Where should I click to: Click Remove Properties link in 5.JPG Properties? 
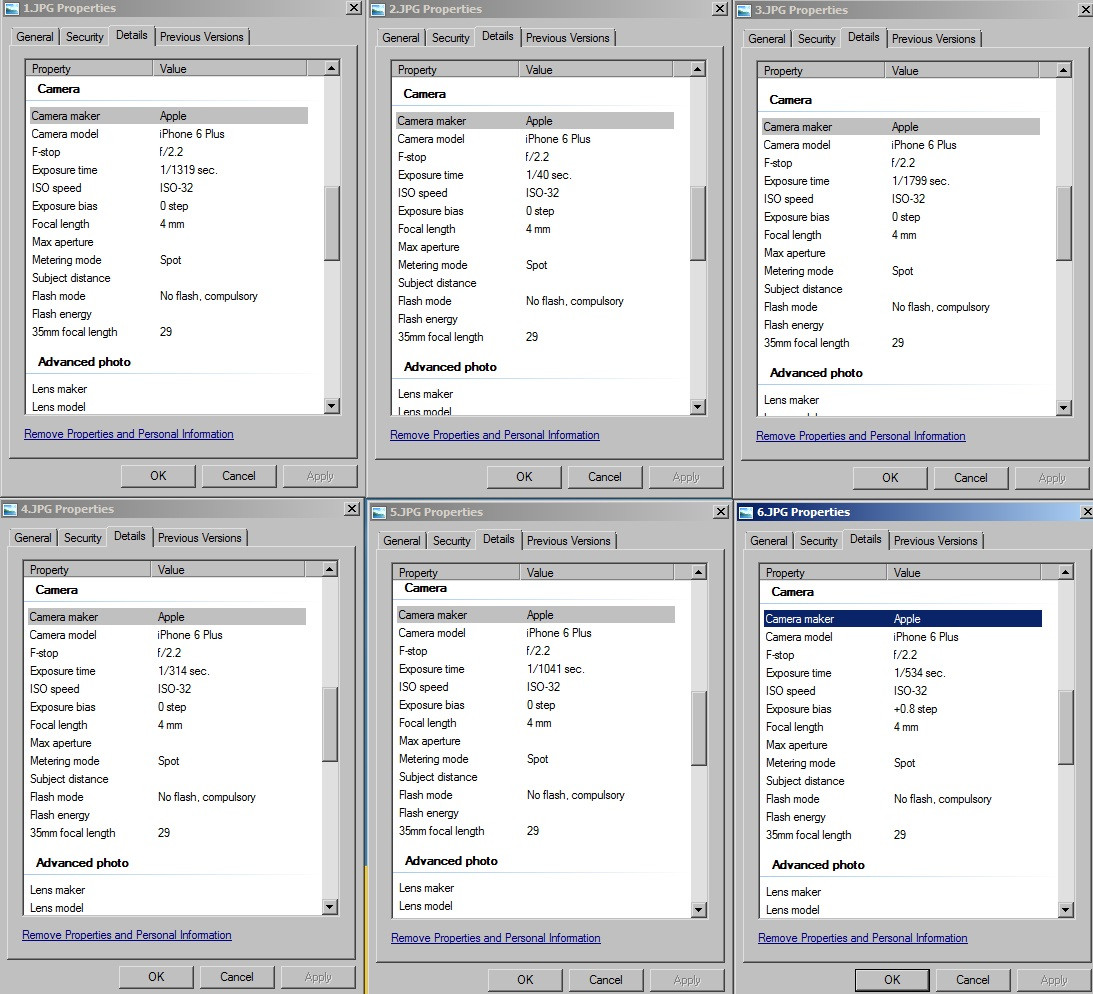[x=496, y=938]
